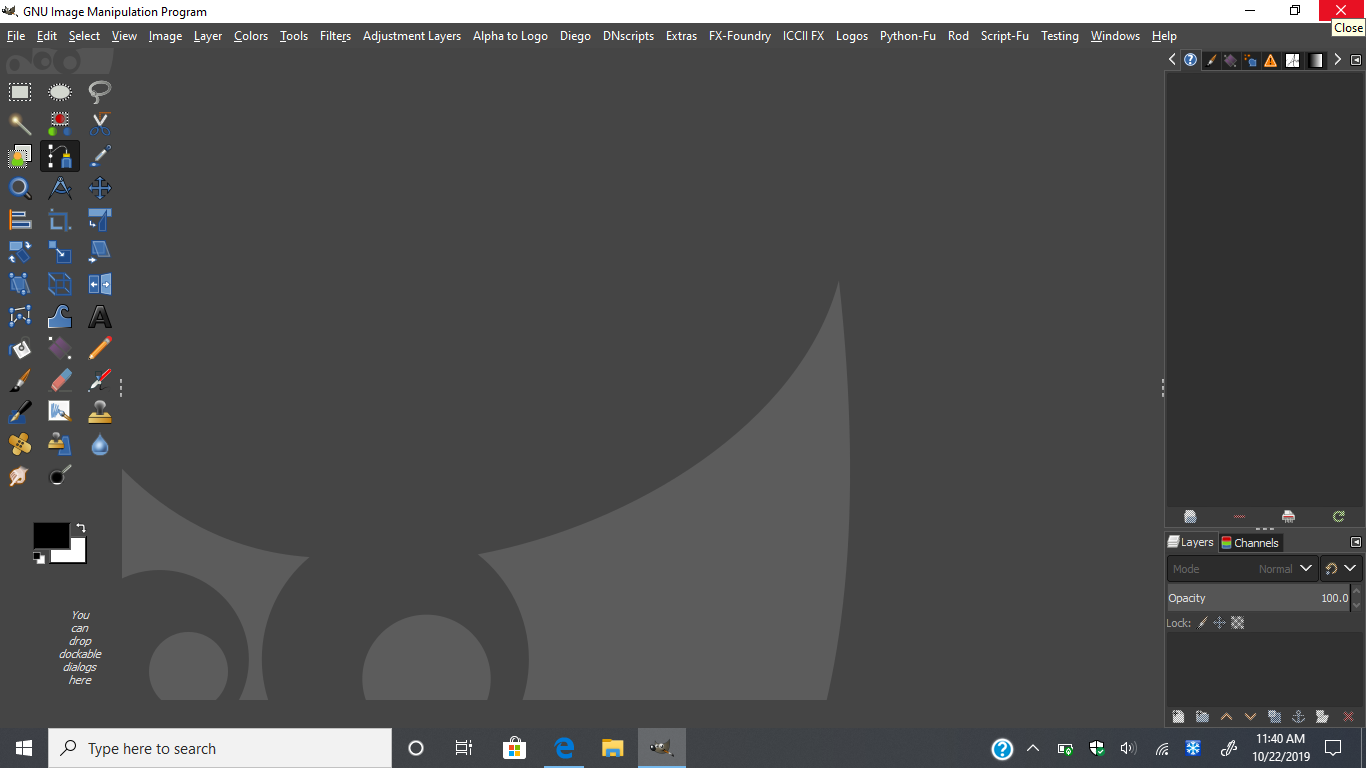The width and height of the screenshot is (1366, 768).
Task: Reset colors to default black and white
Action: point(39,557)
